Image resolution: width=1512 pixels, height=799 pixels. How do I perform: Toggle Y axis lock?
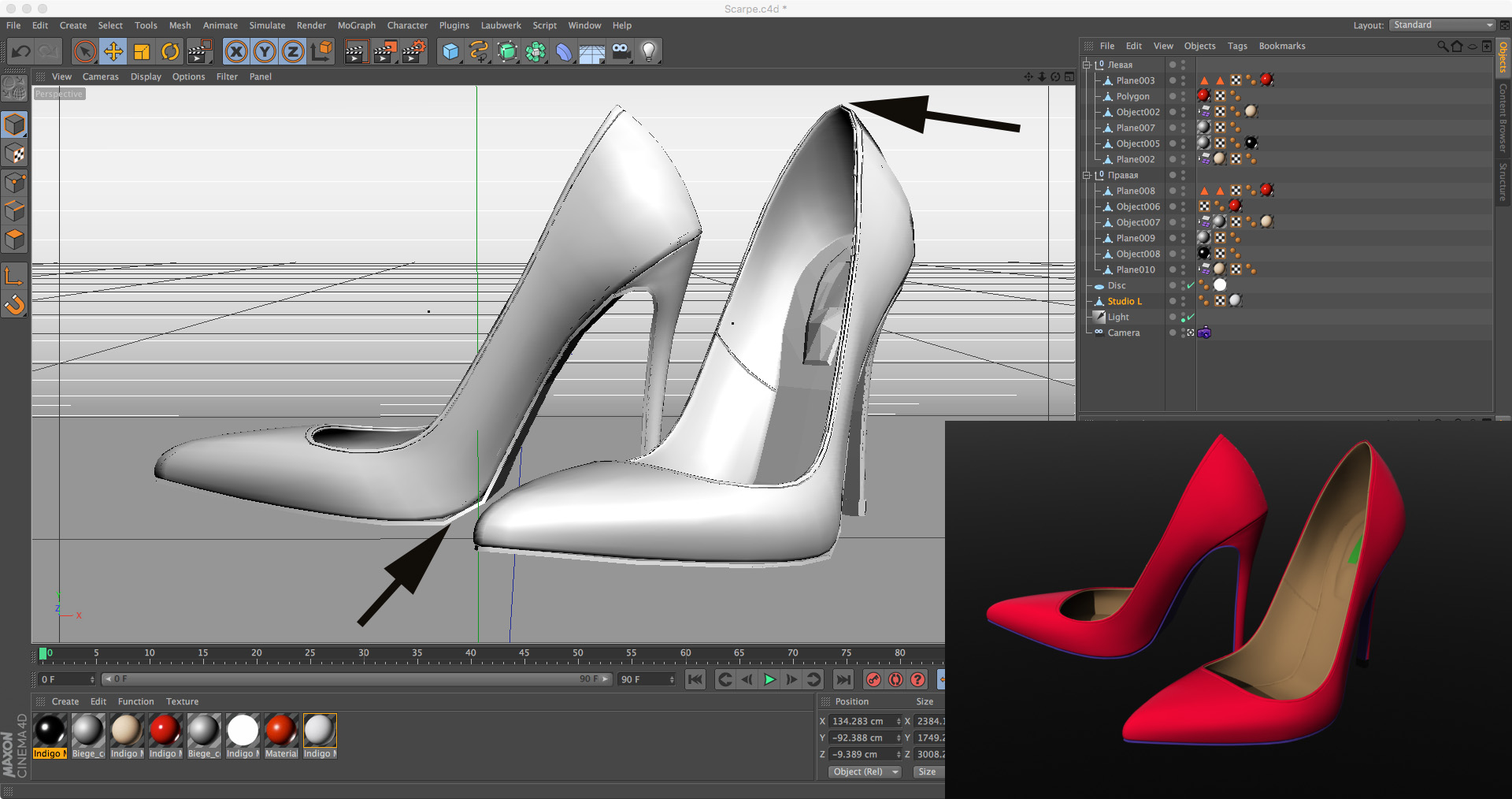click(x=265, y=52)
